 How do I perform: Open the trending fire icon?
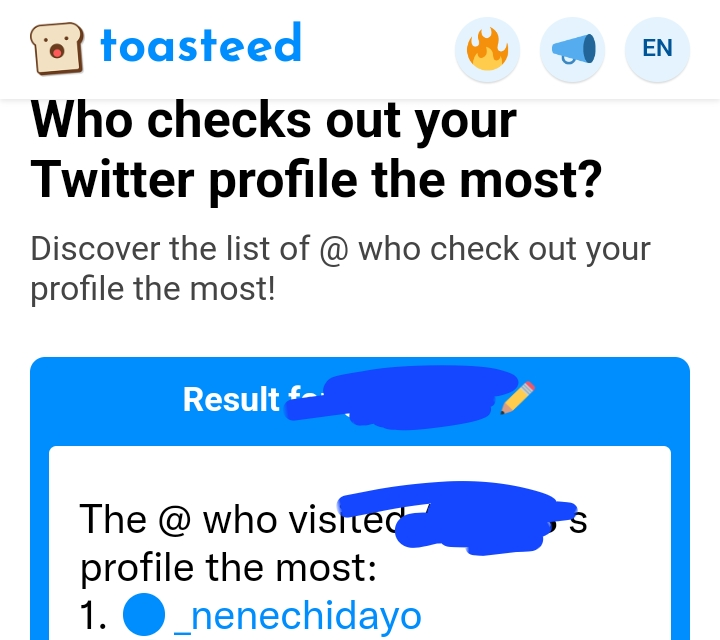point(487,50)
